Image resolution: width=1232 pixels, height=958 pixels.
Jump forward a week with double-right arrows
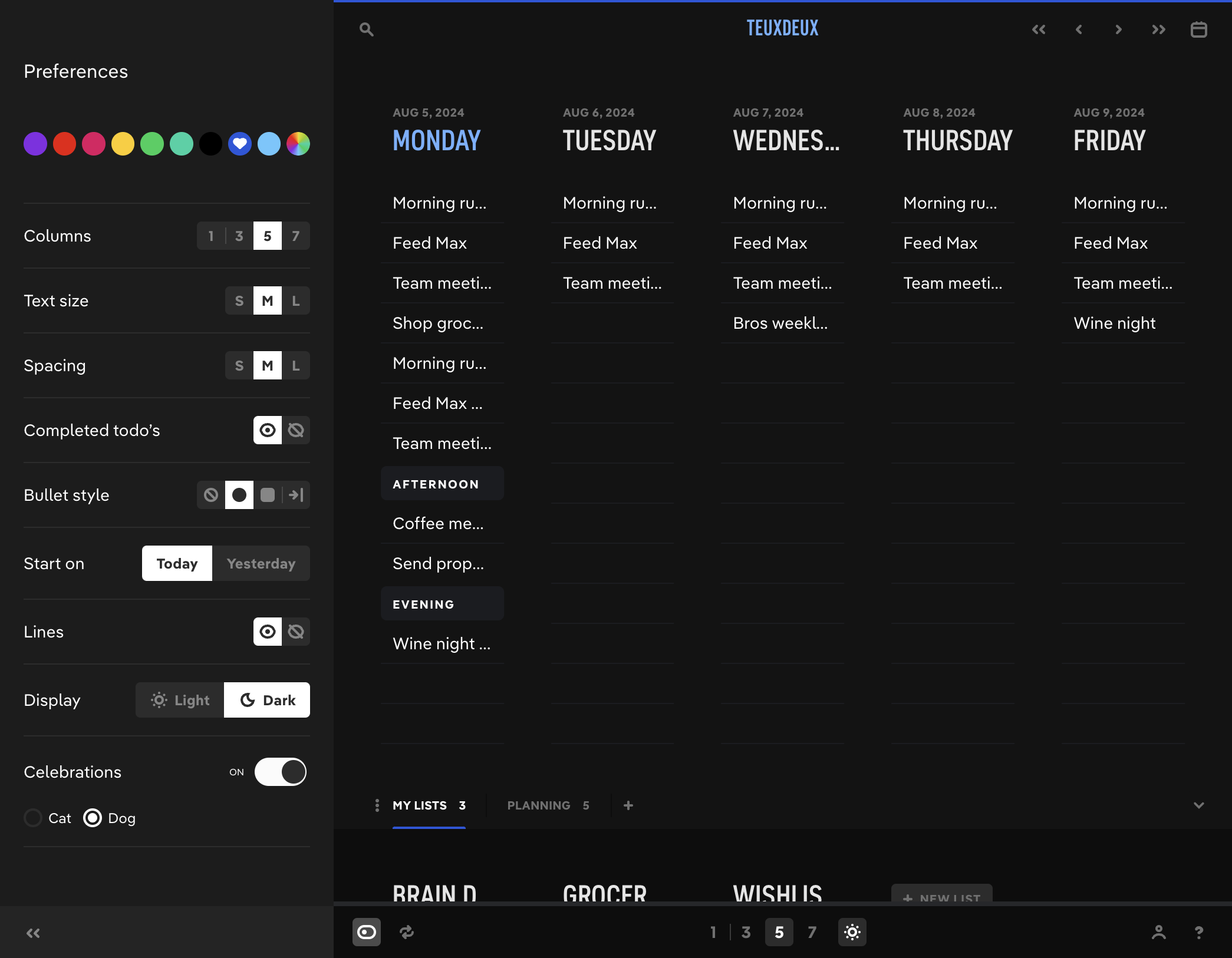coord(1158,29)
